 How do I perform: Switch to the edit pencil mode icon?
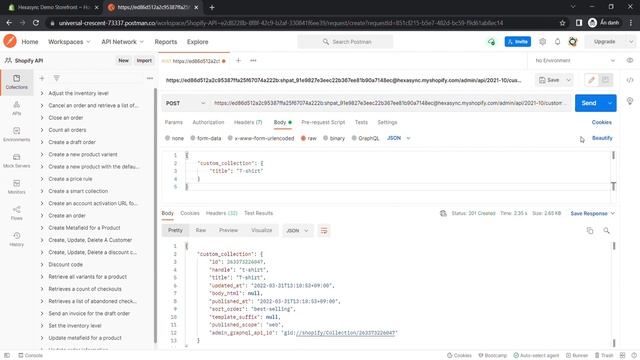591,80
